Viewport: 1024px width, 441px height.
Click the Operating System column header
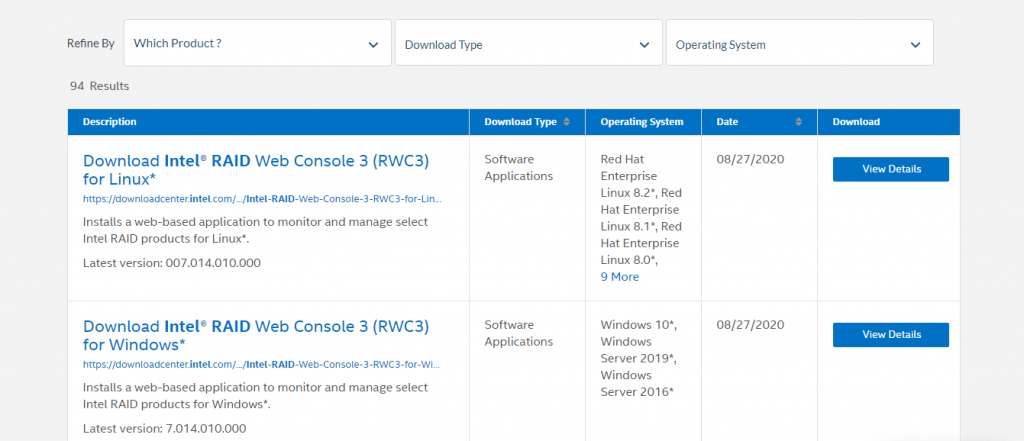click(642, 122)
